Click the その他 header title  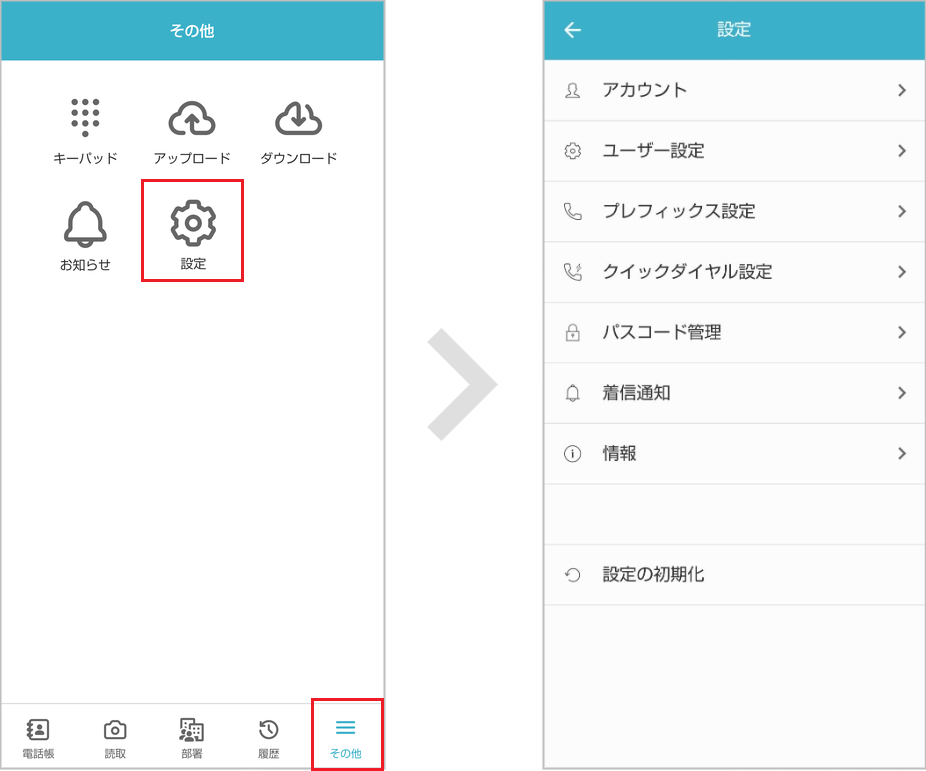coord(192,30)
